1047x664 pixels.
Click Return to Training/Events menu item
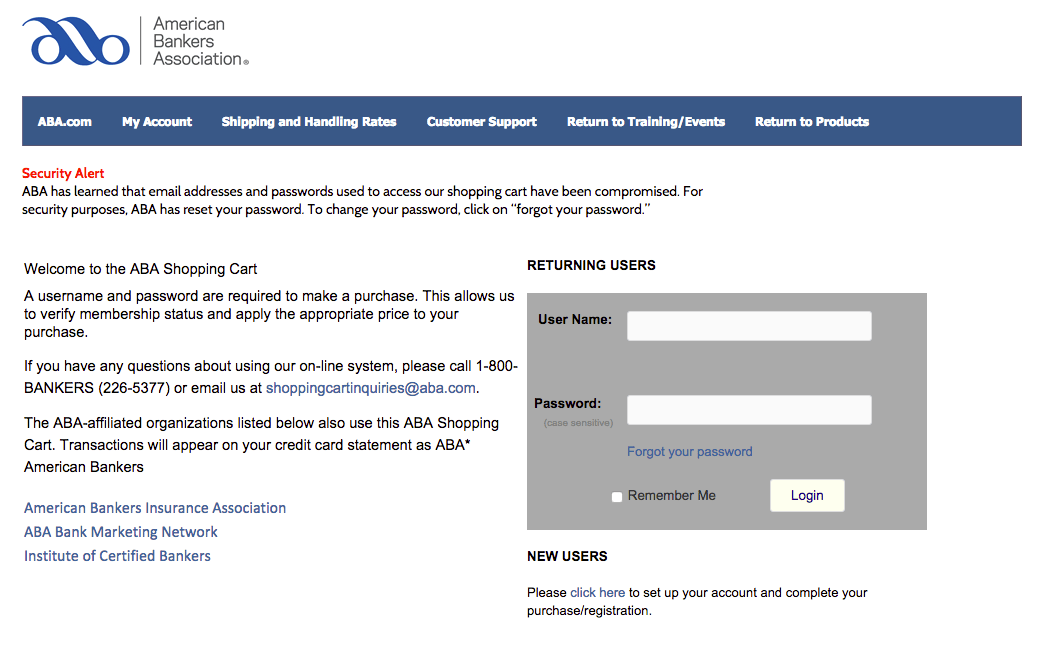[646, 122]
